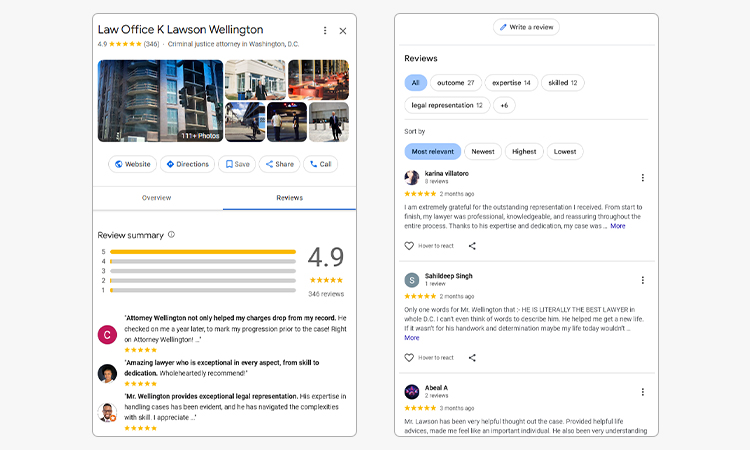Filter reviews by legal representation 12
The width and height of the screenshot is (750, 450).
(x=447, y=105)
